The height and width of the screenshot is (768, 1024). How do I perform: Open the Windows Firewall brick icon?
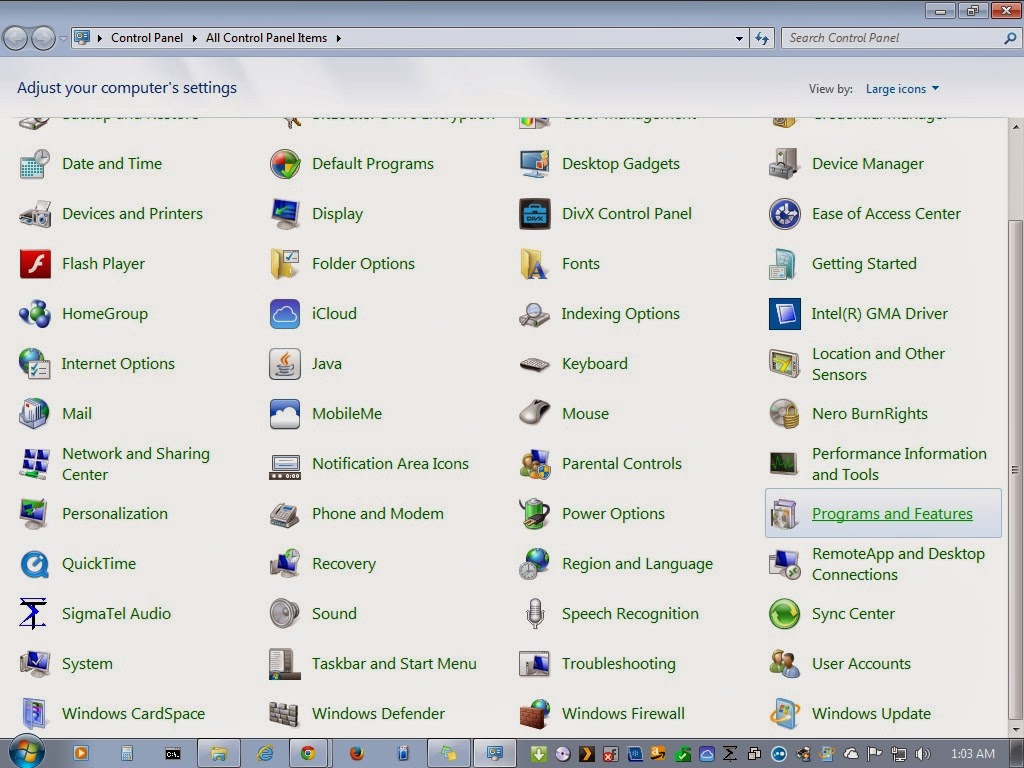coord(535,714)
